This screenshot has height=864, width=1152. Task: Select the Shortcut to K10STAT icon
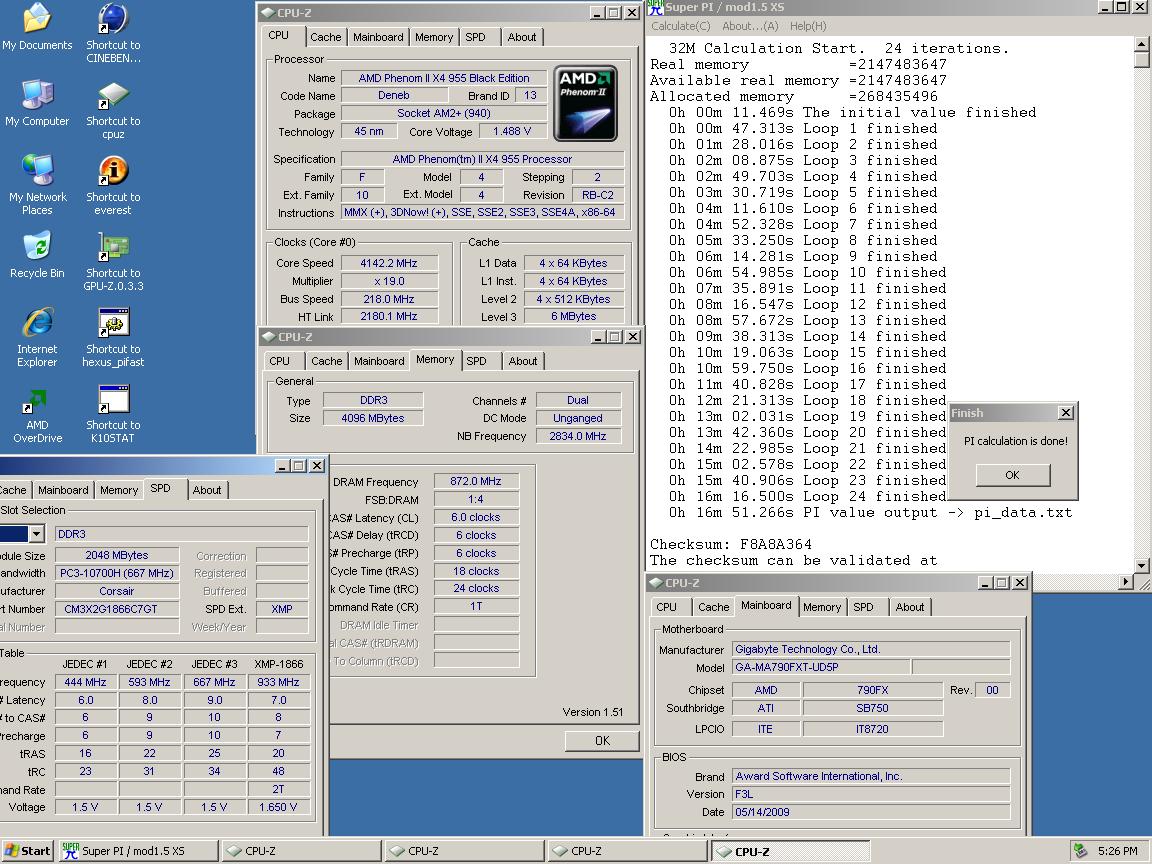point(113,413)
